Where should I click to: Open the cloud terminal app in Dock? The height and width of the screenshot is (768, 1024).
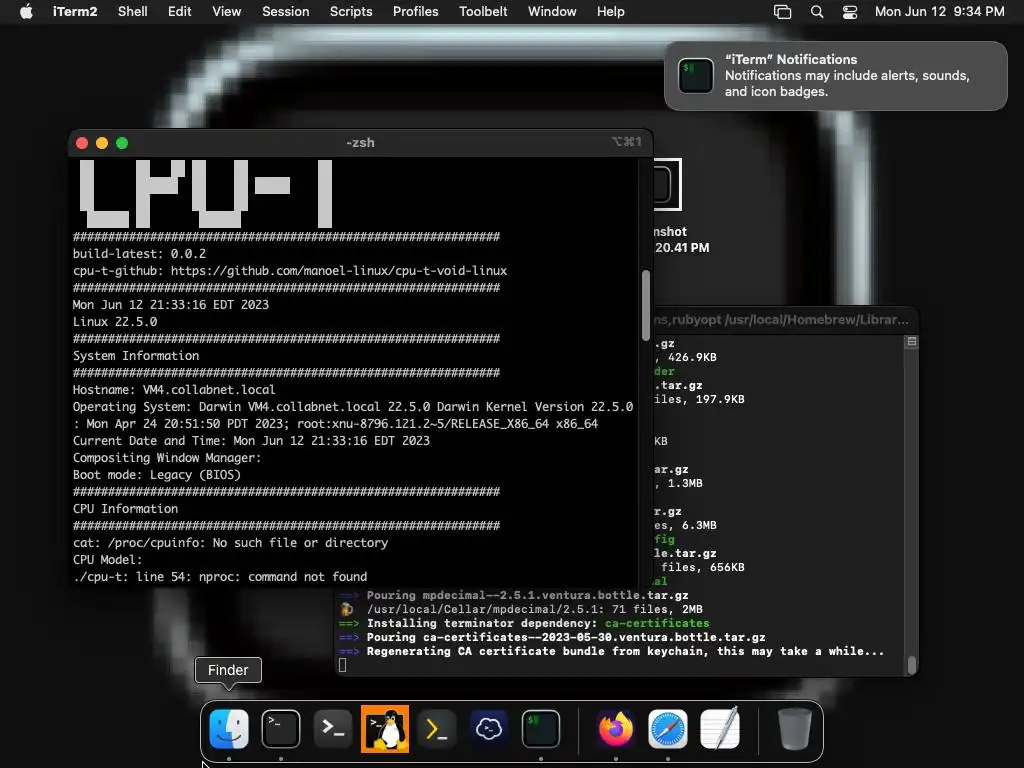(489, 728)
